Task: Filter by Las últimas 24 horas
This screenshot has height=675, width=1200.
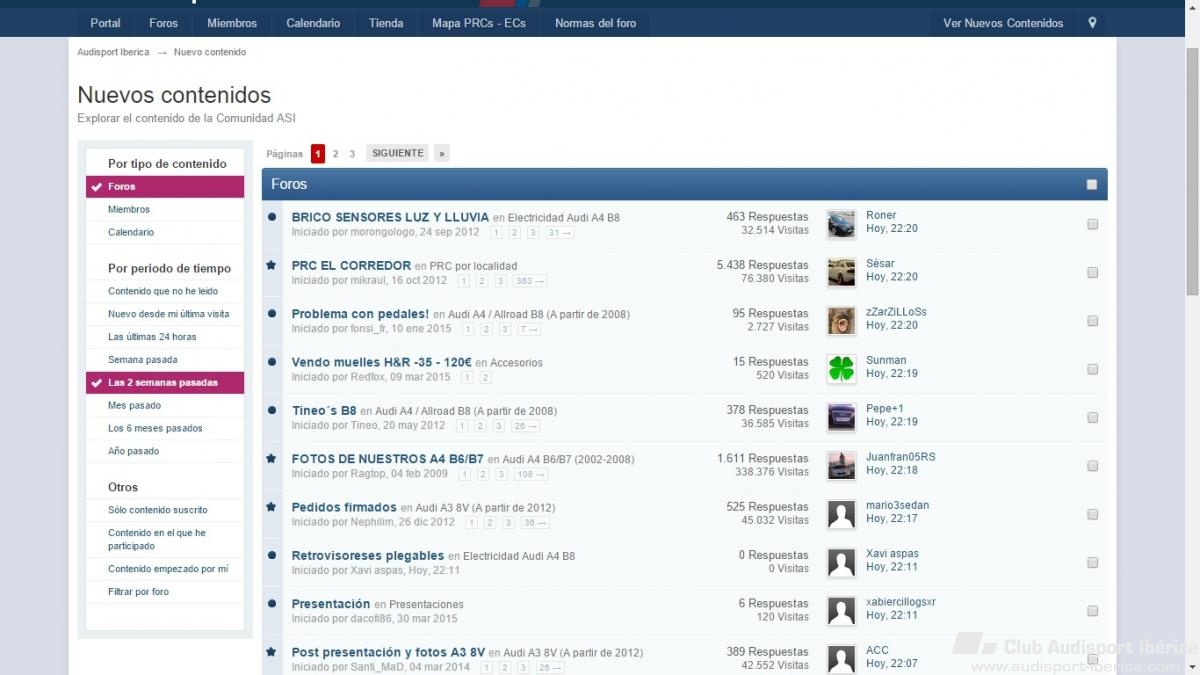Action: [x=152, y=337]
